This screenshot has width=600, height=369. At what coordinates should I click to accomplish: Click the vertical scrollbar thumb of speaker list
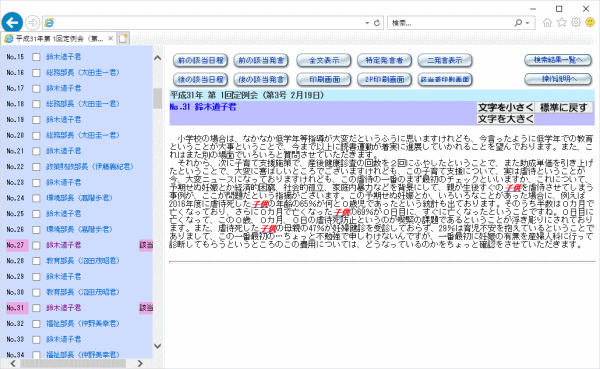click(157, 98)
